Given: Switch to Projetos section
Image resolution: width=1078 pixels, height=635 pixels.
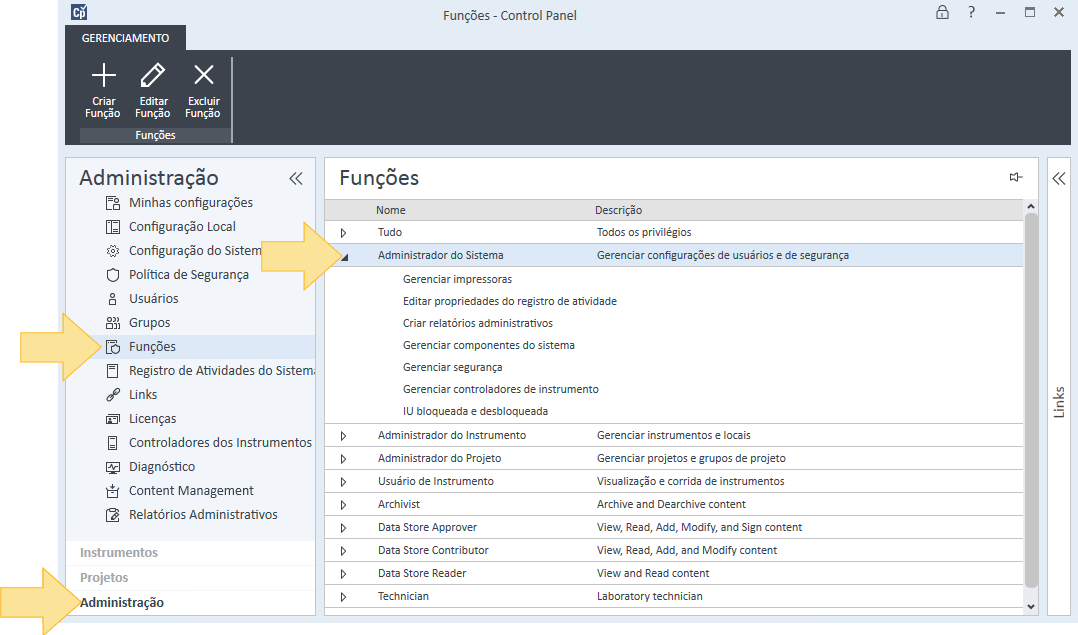Looking at the screenshot, I should [104, 577].
